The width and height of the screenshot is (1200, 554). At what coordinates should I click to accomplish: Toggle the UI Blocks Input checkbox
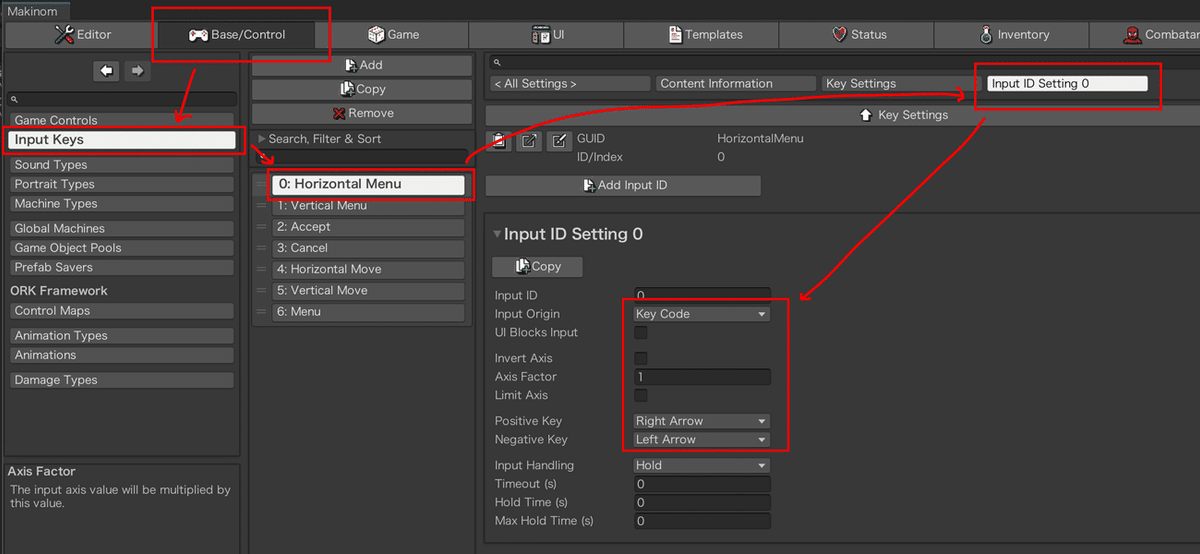point(641,332)
